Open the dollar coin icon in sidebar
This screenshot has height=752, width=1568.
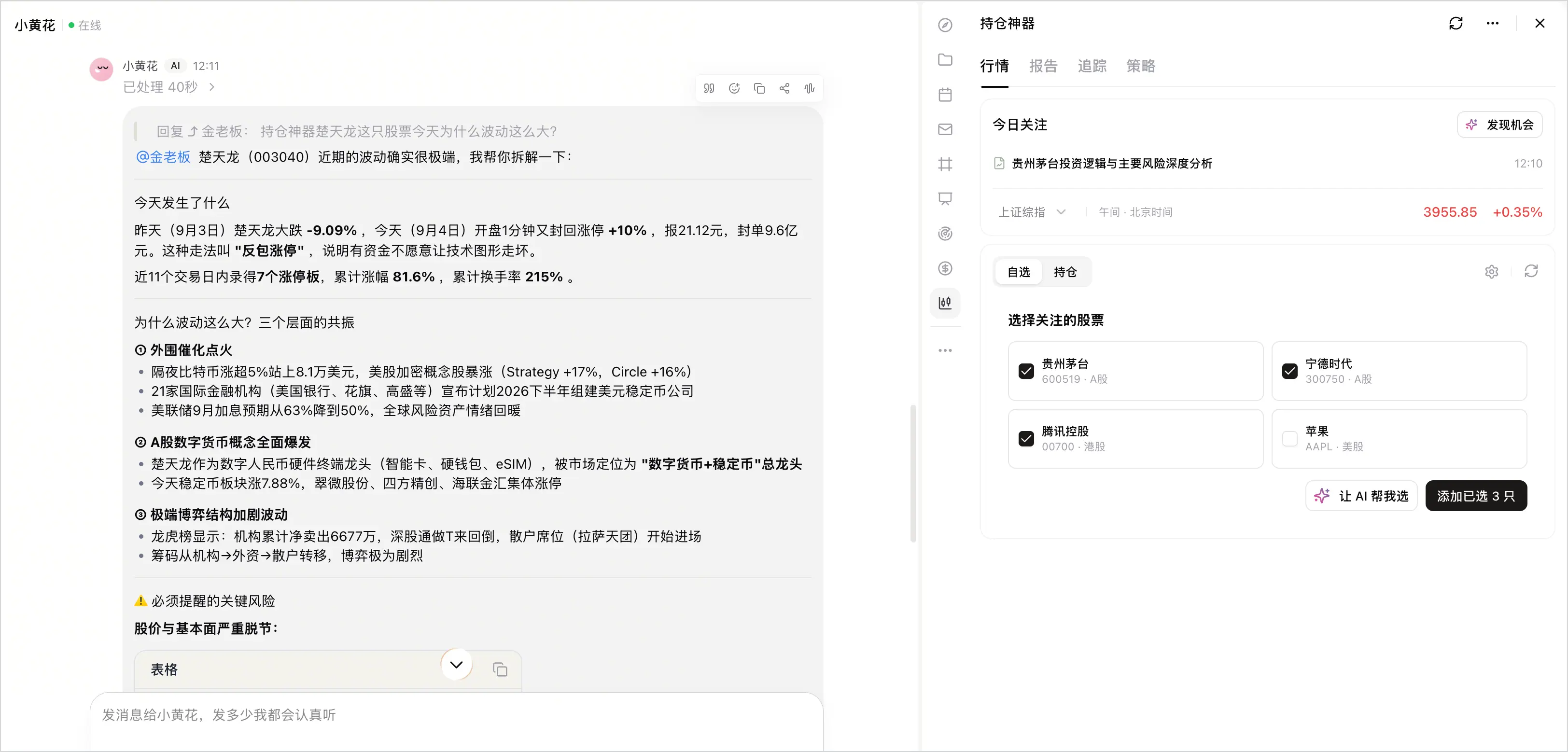(945, 268)
